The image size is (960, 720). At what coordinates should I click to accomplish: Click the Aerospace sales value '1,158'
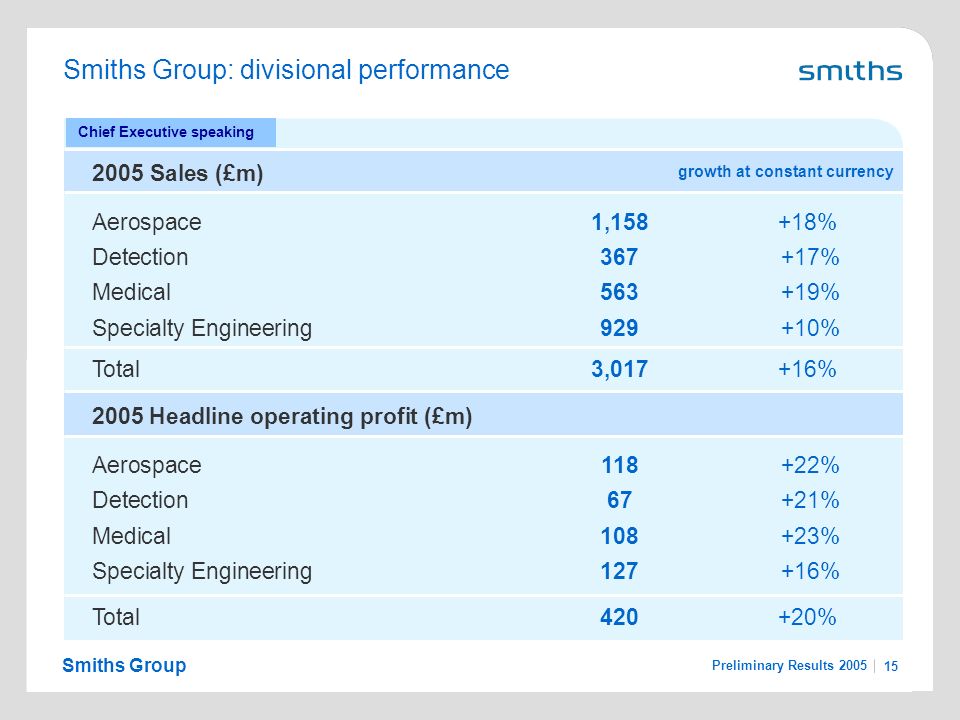coord(620,222)
